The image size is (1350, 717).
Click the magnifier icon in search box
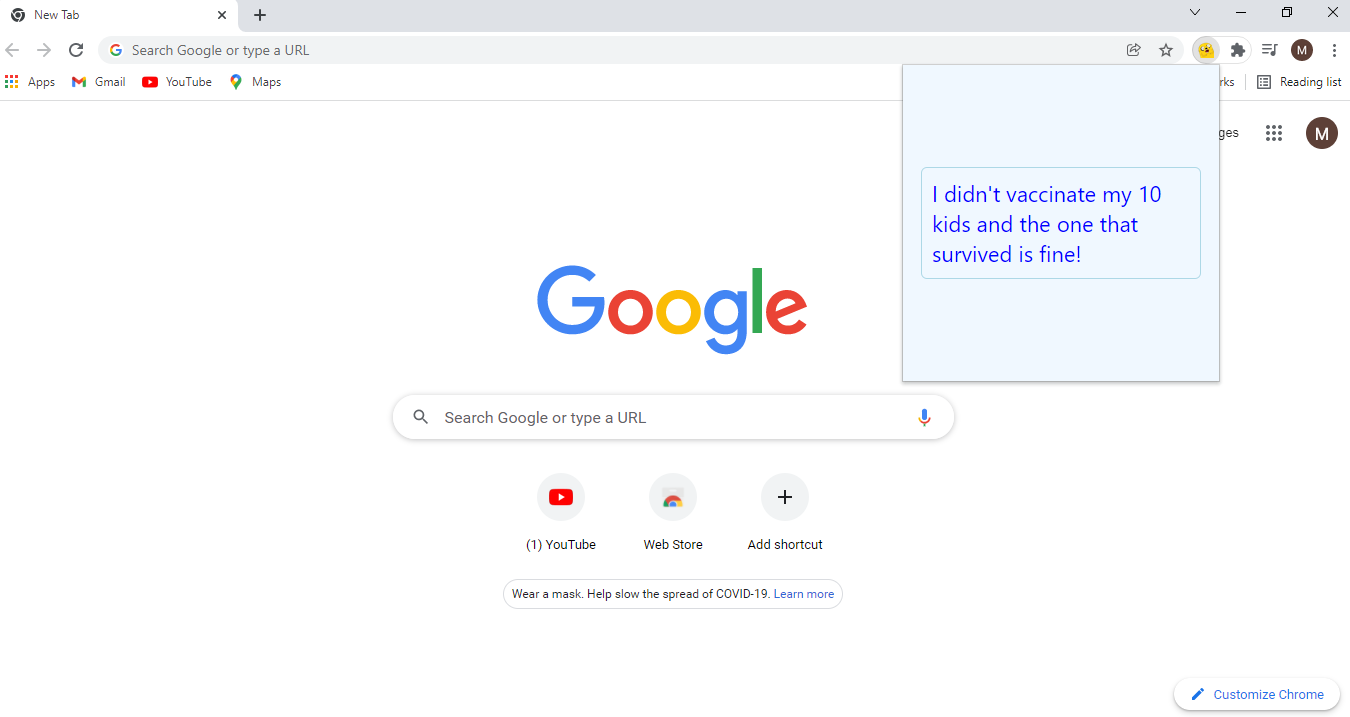(x=421, y=417)
